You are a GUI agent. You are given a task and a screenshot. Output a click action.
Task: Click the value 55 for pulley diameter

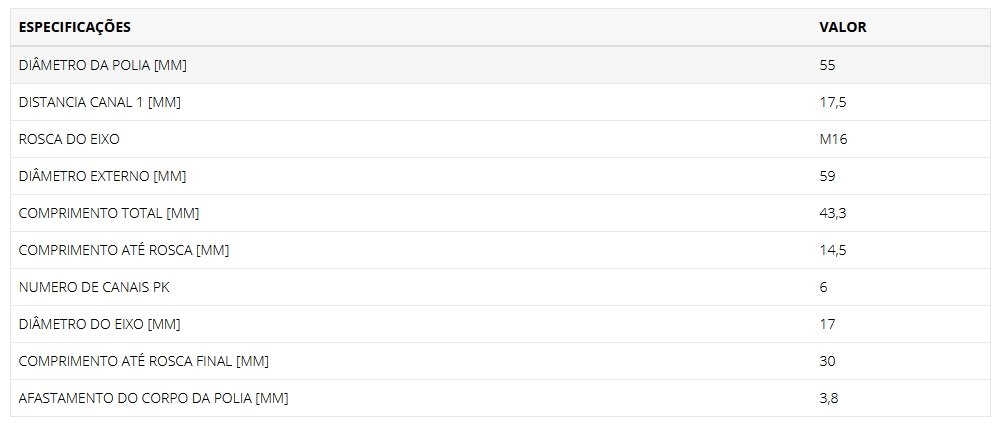point(827,65)
